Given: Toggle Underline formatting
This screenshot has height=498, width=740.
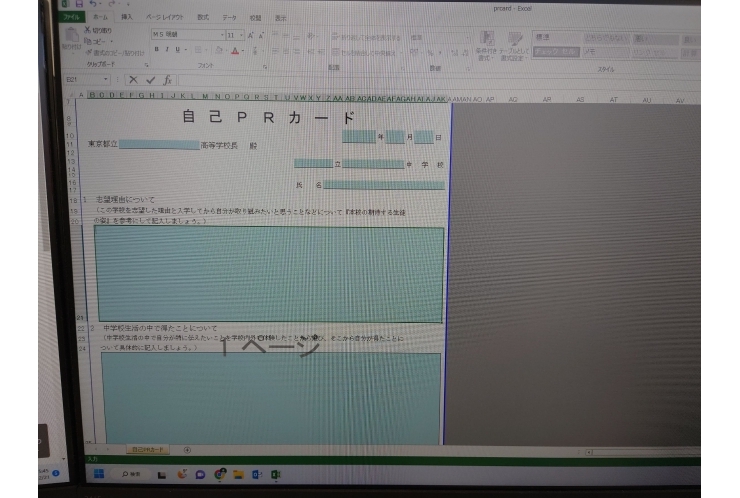Looking at the screenshot, I should point(177,49).
